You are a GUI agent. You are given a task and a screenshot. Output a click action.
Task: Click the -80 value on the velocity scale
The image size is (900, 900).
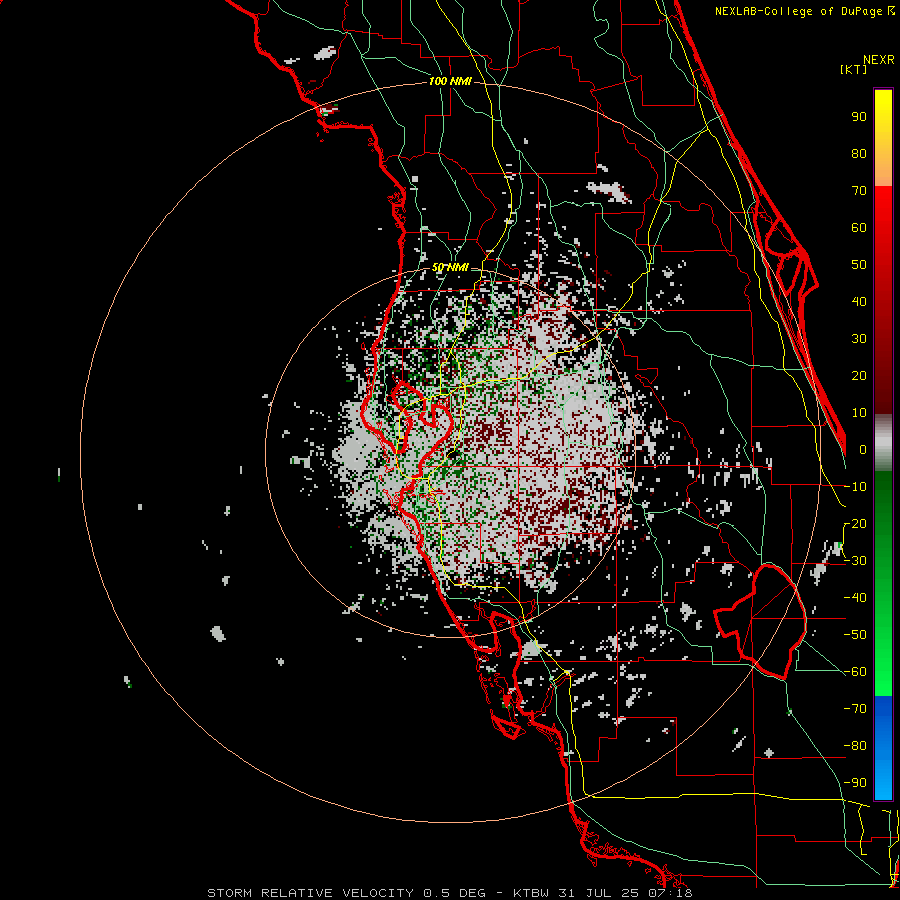(x=855, y=746)
